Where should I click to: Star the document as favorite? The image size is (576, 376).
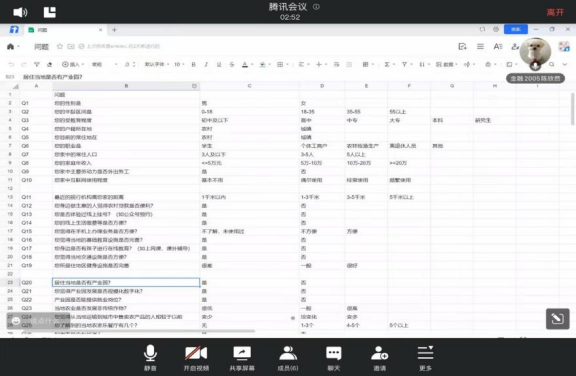click(x=60, y=46)
